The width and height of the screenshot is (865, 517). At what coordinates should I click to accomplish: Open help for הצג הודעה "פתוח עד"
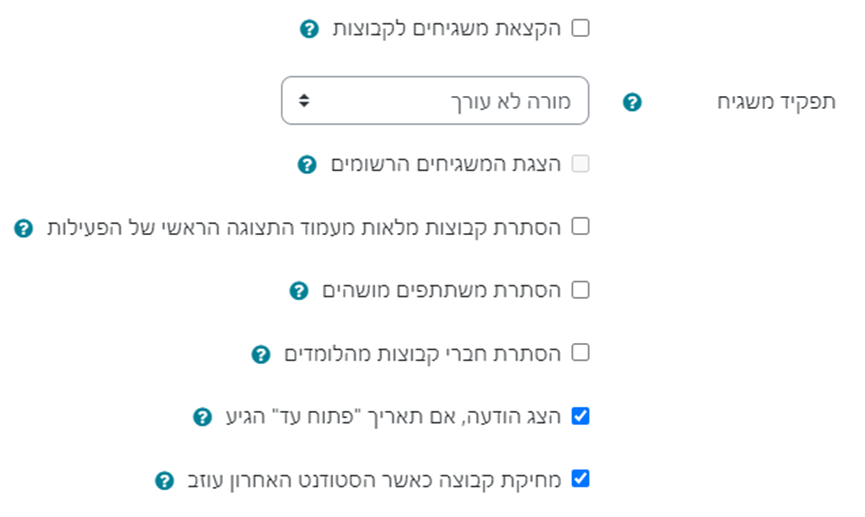pyautogui.click(x=201, y=416)
